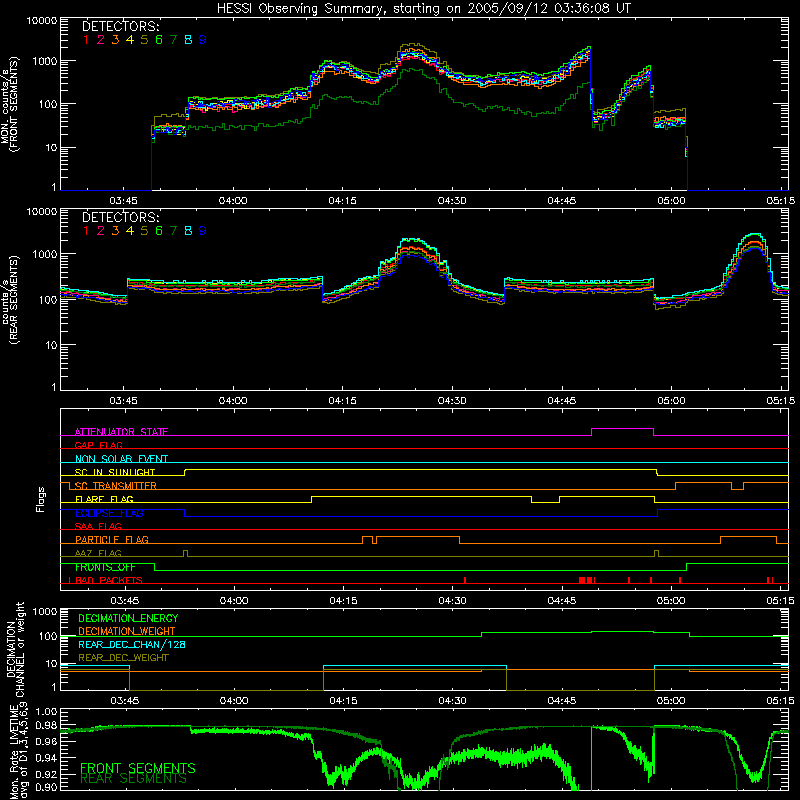Select the NON_SOLAR_EVENT flag label

point(121,459)
